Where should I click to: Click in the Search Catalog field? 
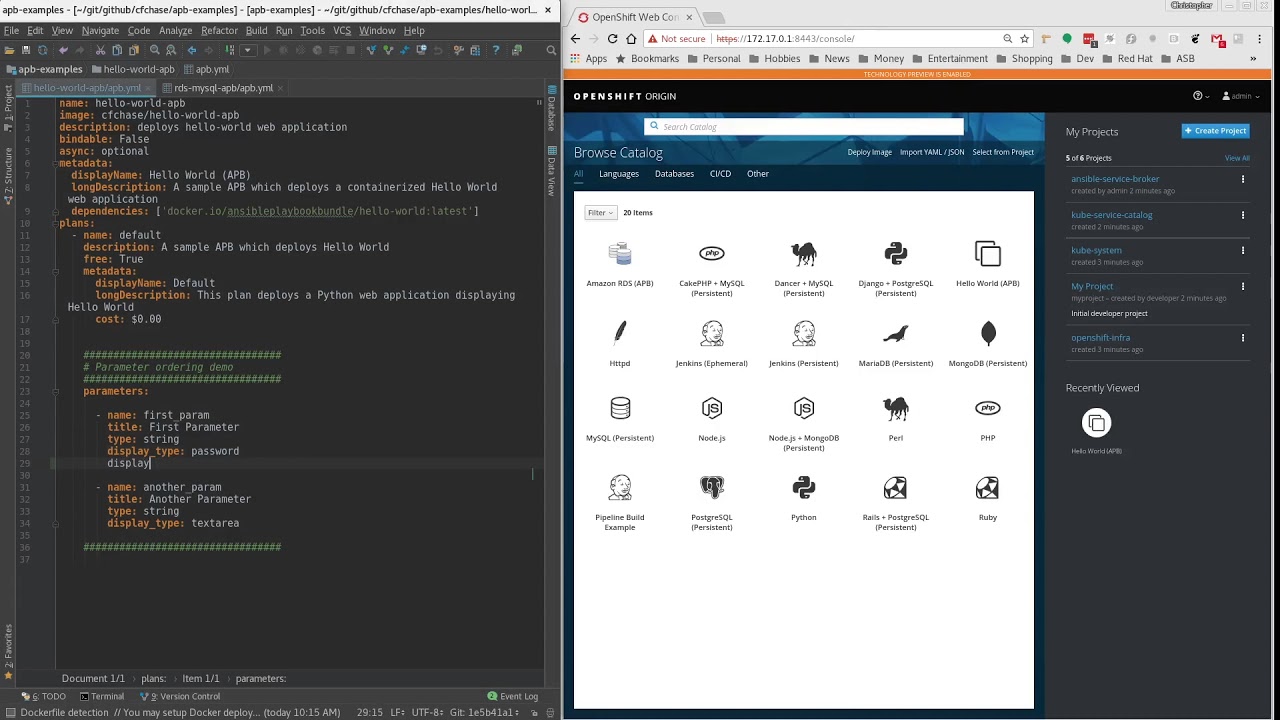coord(804,127)
